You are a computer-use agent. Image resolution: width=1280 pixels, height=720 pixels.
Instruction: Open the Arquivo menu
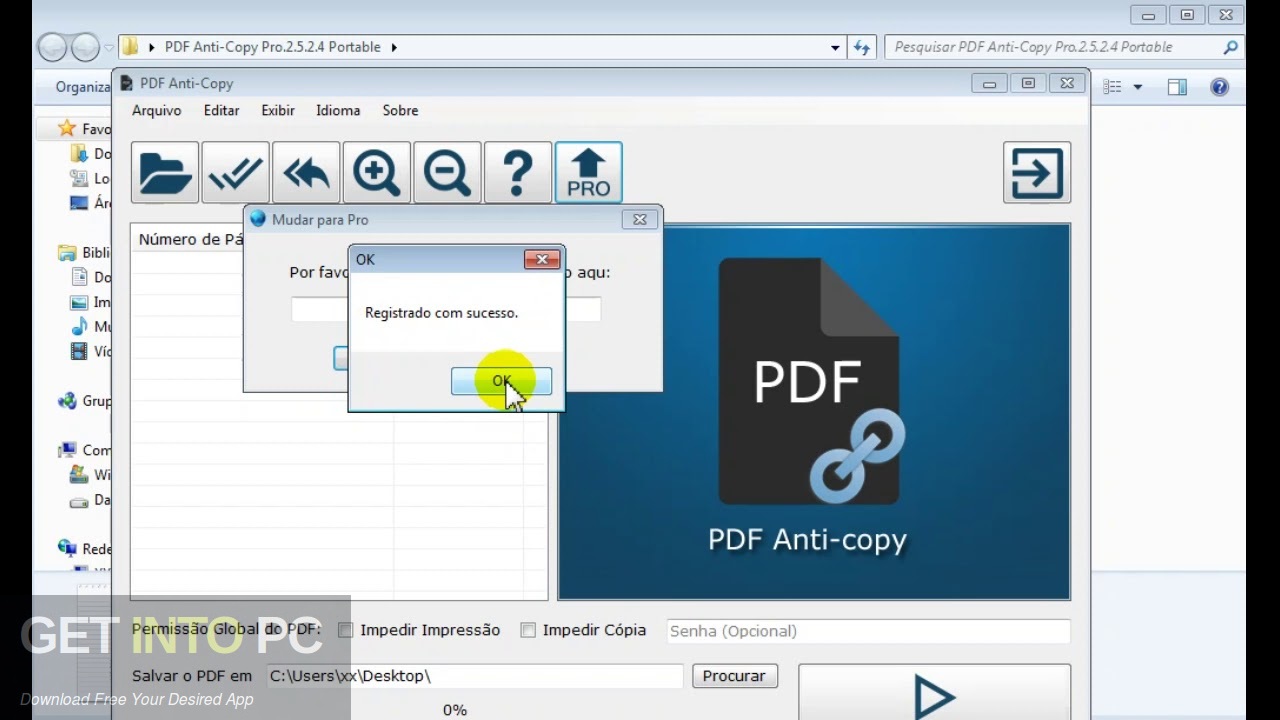click(x=157, y=110)
